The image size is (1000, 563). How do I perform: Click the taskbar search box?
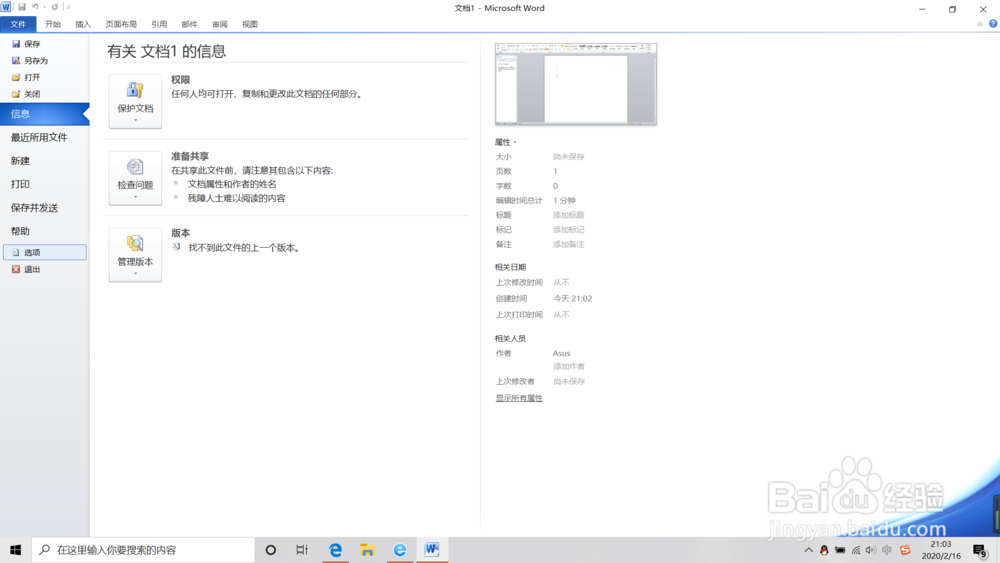tap(143, 550)
